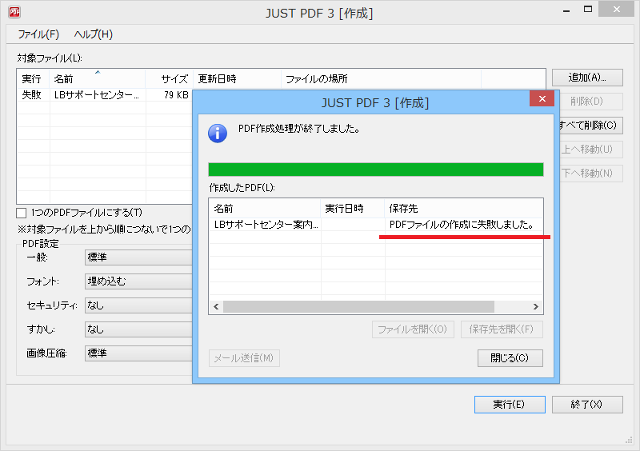Click the ファイルの場所 column header
Viewport: 640px width, 451px height.
[x=381, y=79]
